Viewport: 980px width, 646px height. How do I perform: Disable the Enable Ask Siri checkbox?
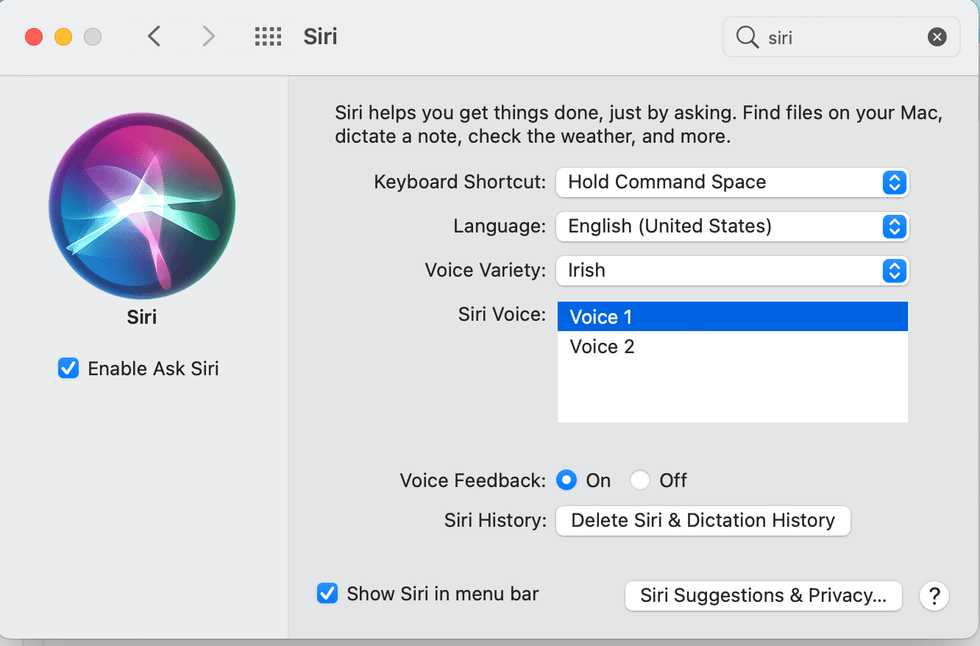67,368
